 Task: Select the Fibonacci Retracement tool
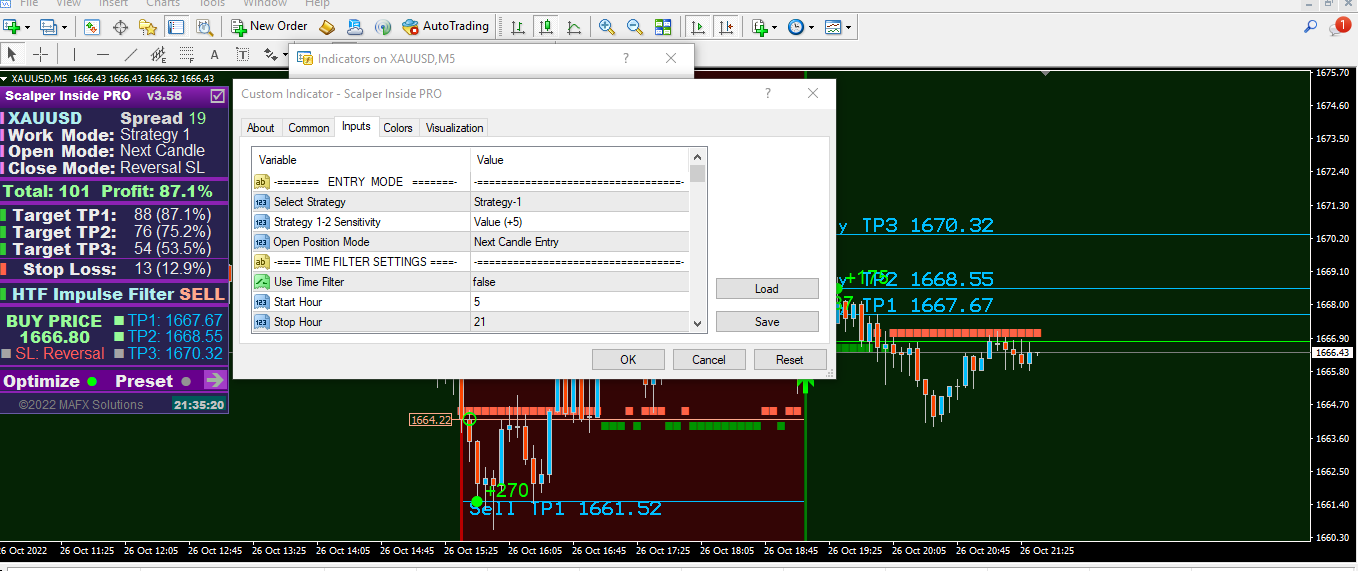pos(186,54)
